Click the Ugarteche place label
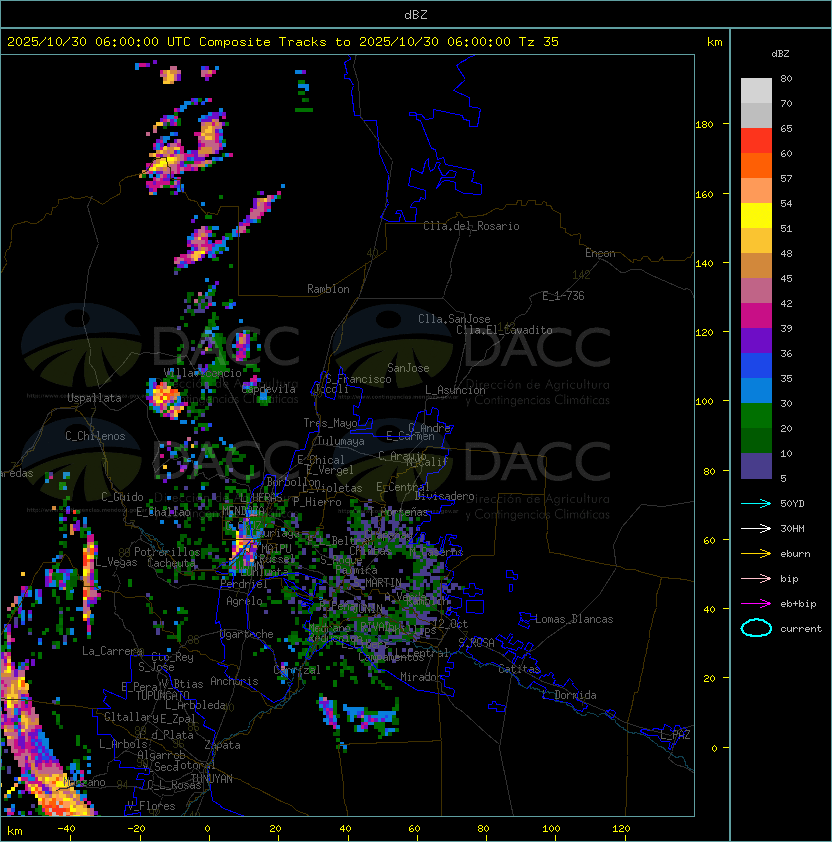 pyautogui.click(x=247, y=634)
